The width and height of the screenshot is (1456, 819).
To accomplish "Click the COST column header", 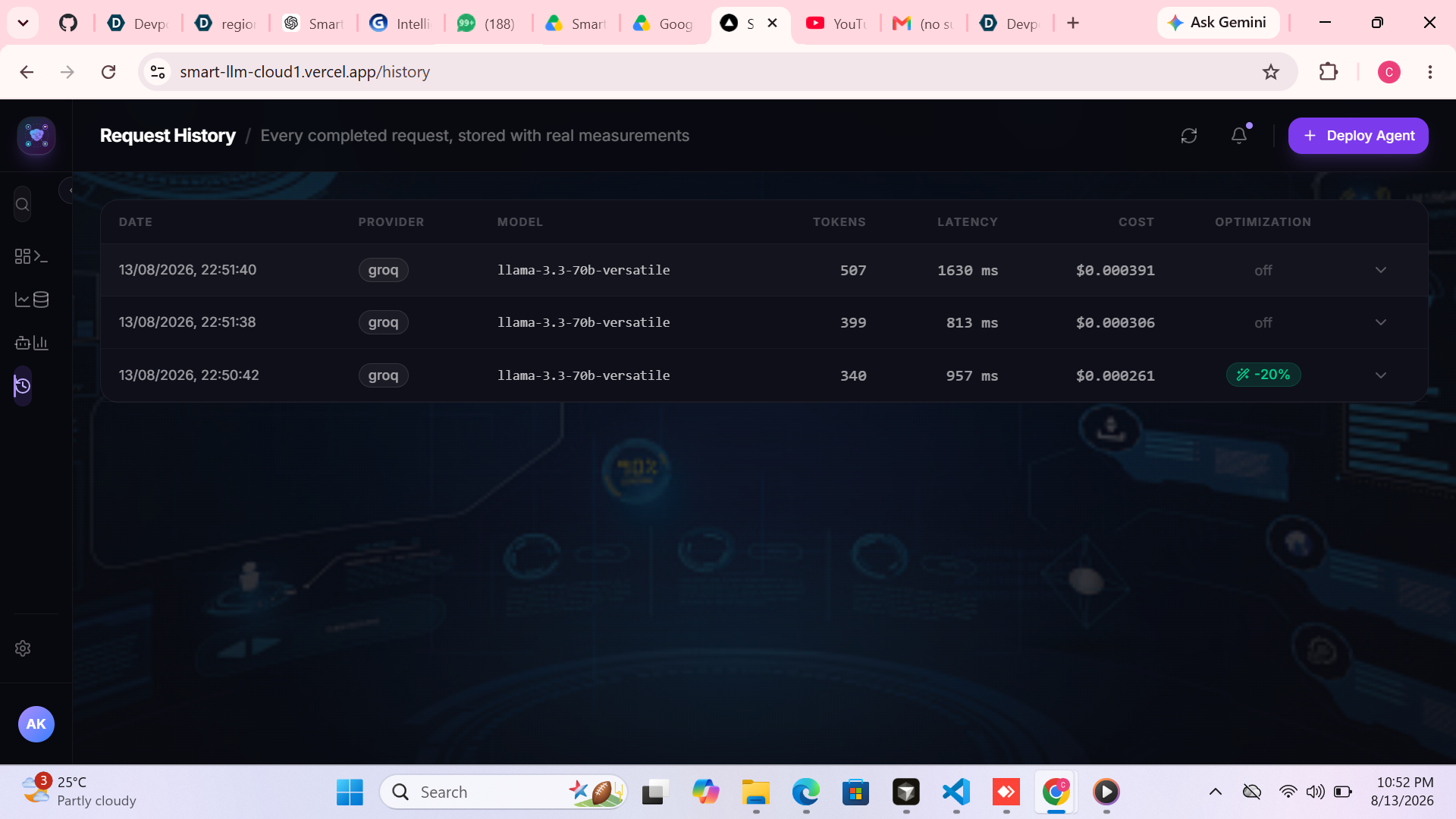I will [x=1136, y=222].
